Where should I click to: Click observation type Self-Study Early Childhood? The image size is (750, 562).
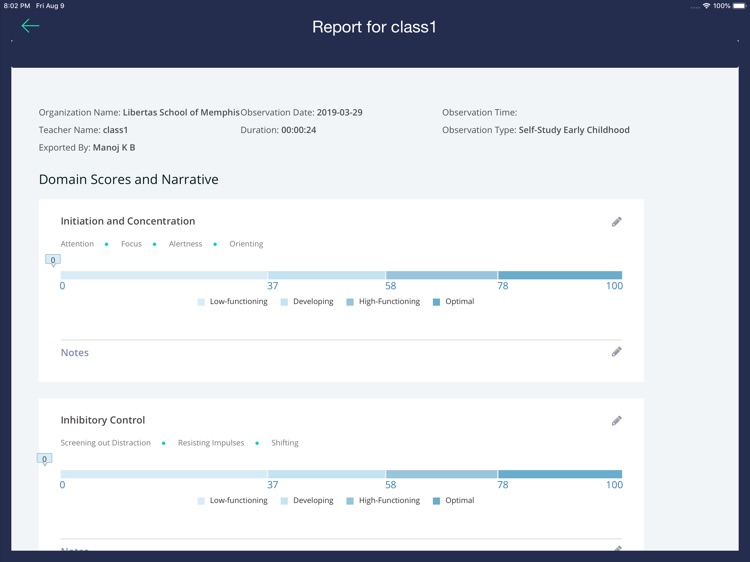coord(574,130)
